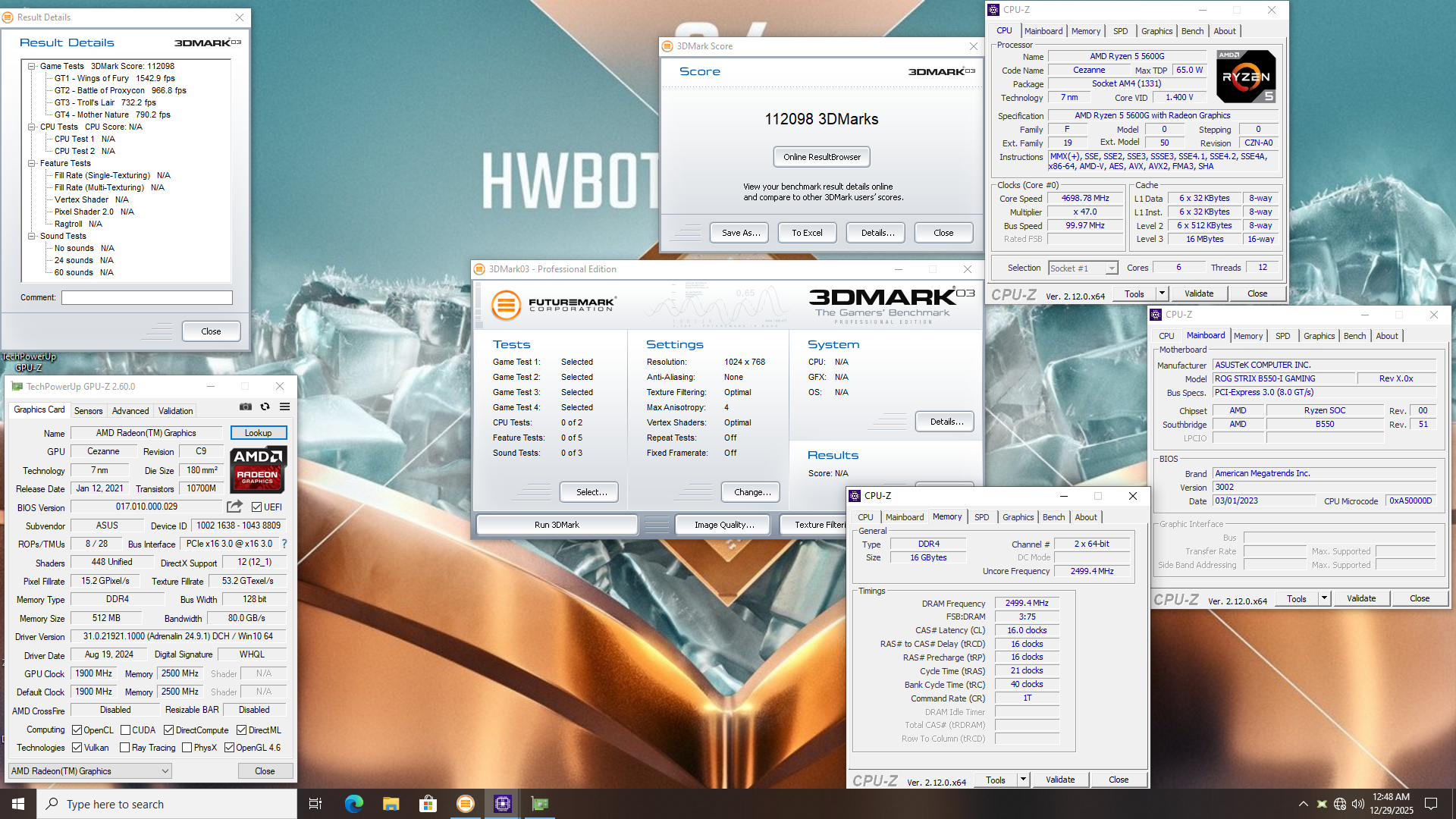This screenshot has height=819, width=1456.
Task: Click the taskbar clock and date
Action: pos(1391,804)
